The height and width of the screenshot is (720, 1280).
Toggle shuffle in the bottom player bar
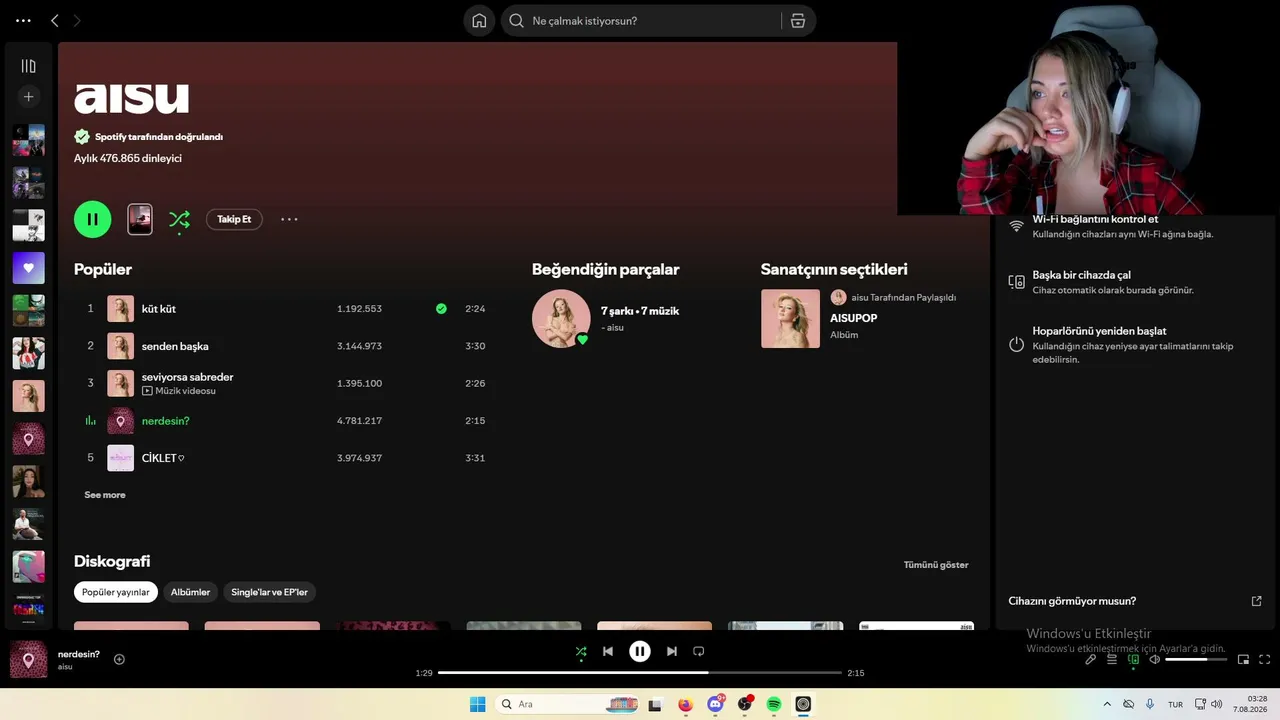coord(581,651)
